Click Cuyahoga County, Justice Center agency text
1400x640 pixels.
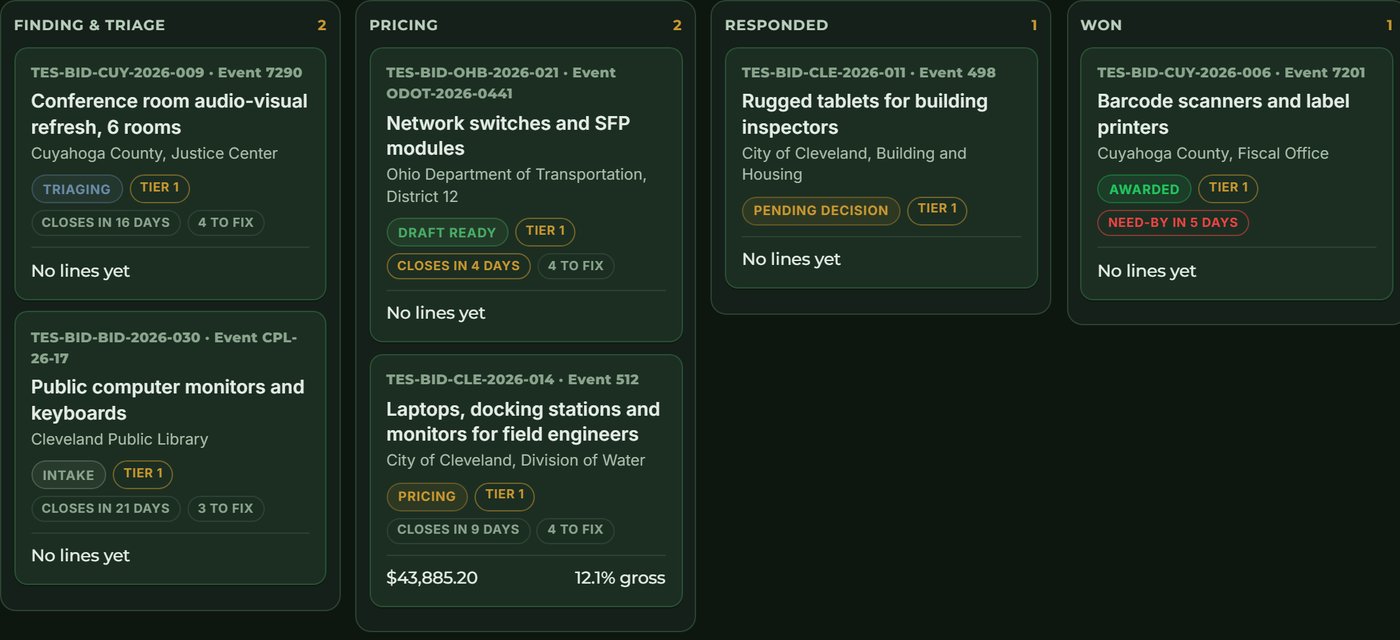(x=154, y=153)
